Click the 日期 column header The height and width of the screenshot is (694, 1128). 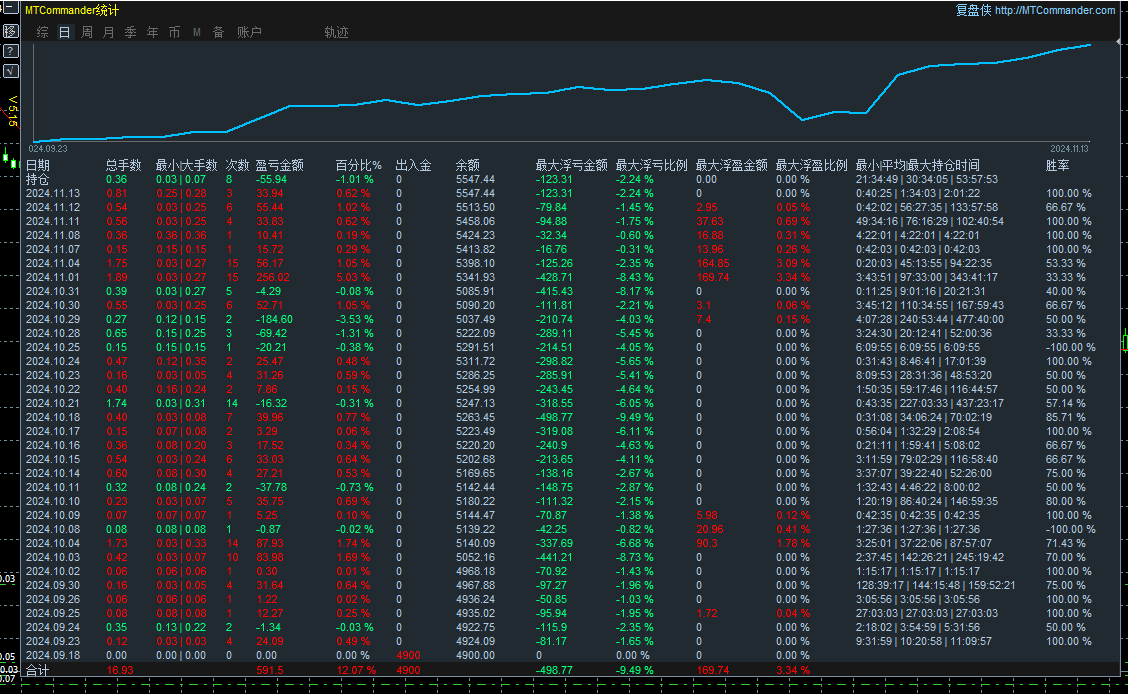pyautogui.click(x=37, y=165)
